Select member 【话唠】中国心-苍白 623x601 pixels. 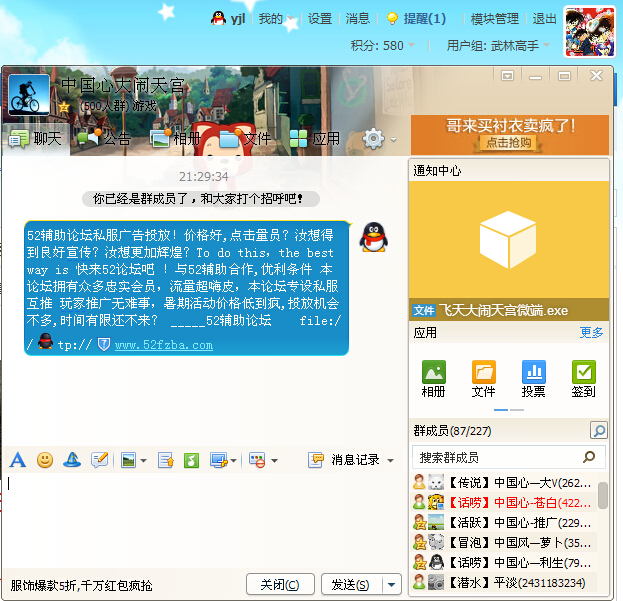tap(503, 502)
